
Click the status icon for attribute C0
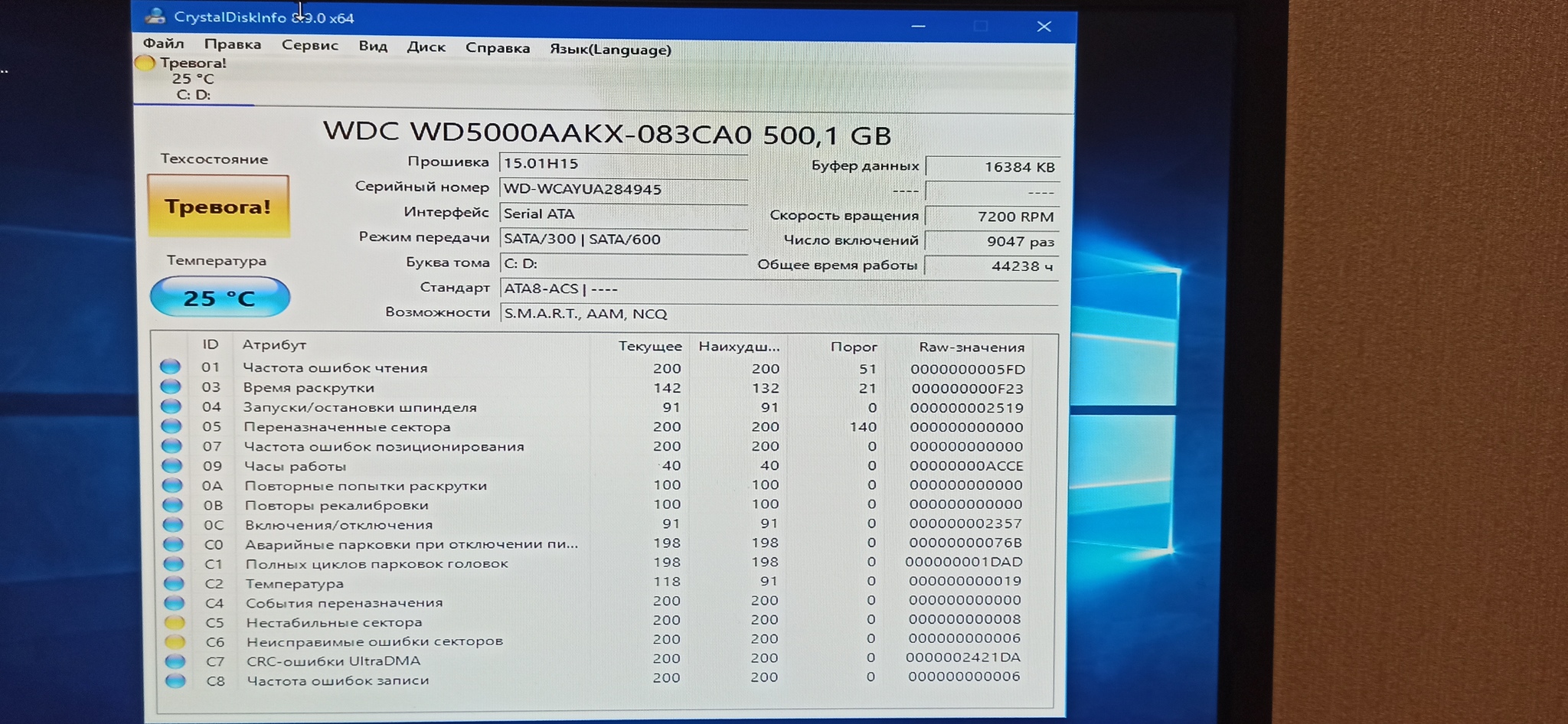[x=174, y=544]
